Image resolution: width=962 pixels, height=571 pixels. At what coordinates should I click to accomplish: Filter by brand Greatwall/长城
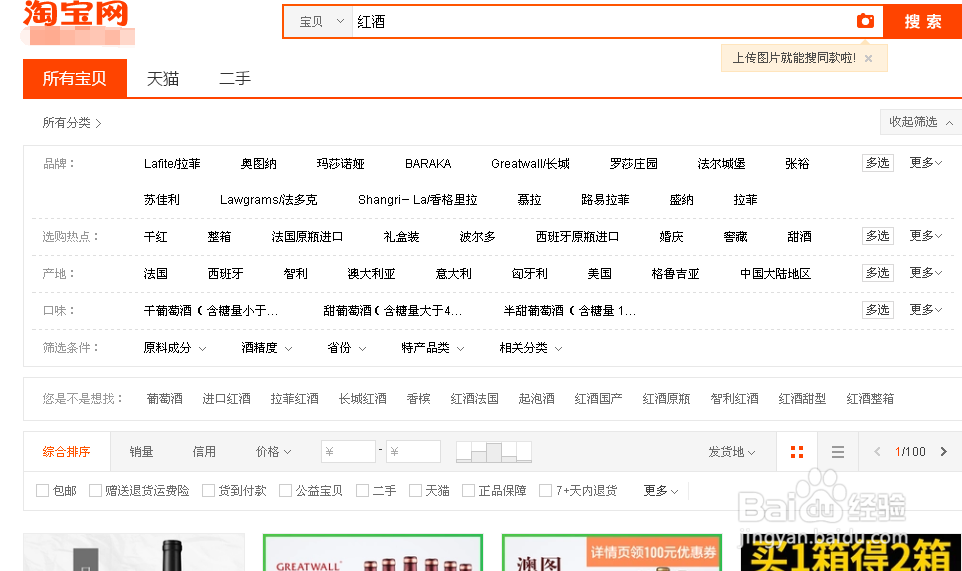tap(530, 164)
